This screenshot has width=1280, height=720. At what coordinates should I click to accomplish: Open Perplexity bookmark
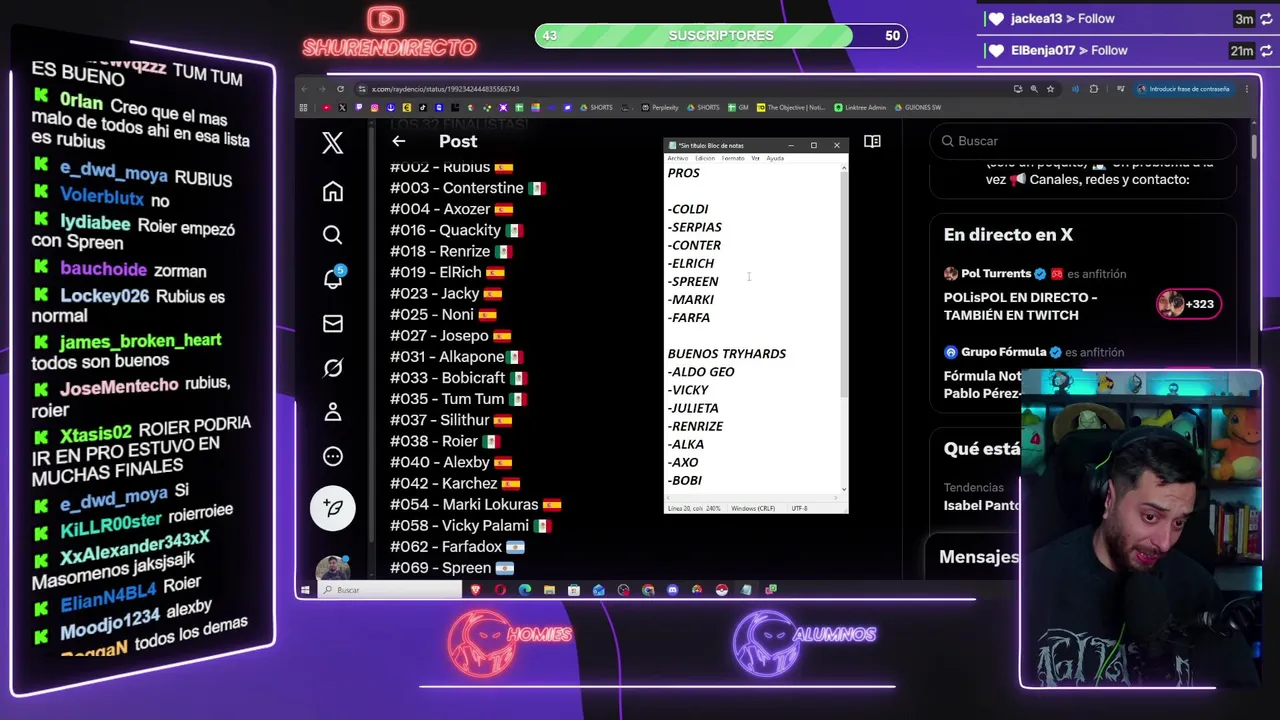coord(660,107)
